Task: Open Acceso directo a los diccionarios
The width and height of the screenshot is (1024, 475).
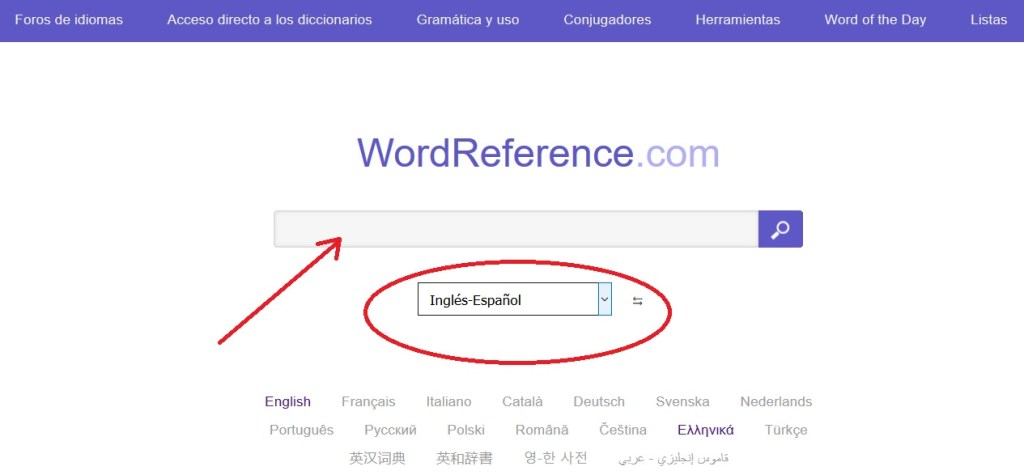Action: pos(269,20)
